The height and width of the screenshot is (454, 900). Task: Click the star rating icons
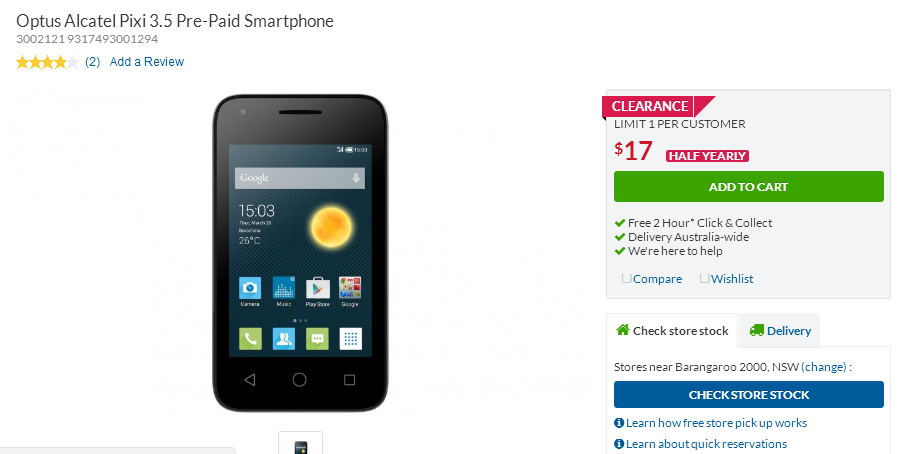(47, 62)
